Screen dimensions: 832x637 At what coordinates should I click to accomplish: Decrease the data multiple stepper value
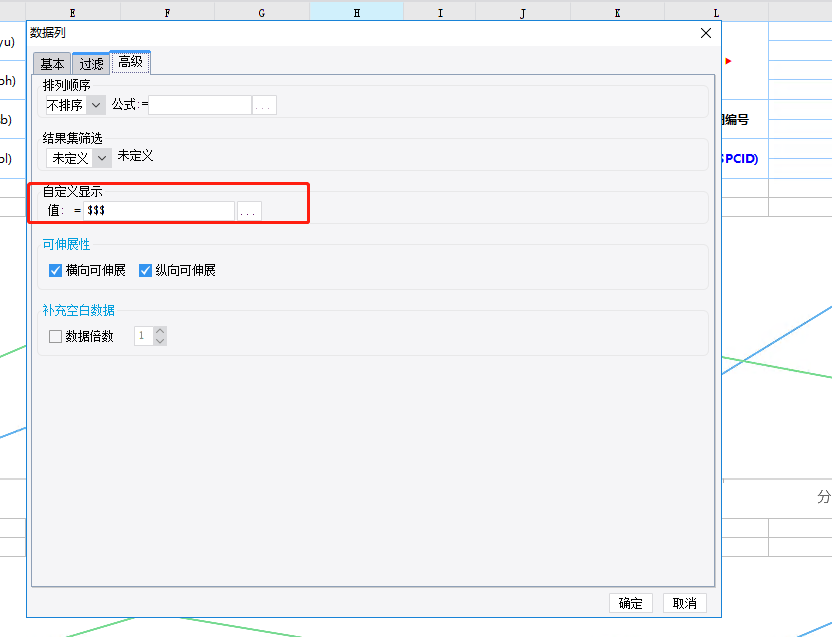click(160, 341)
